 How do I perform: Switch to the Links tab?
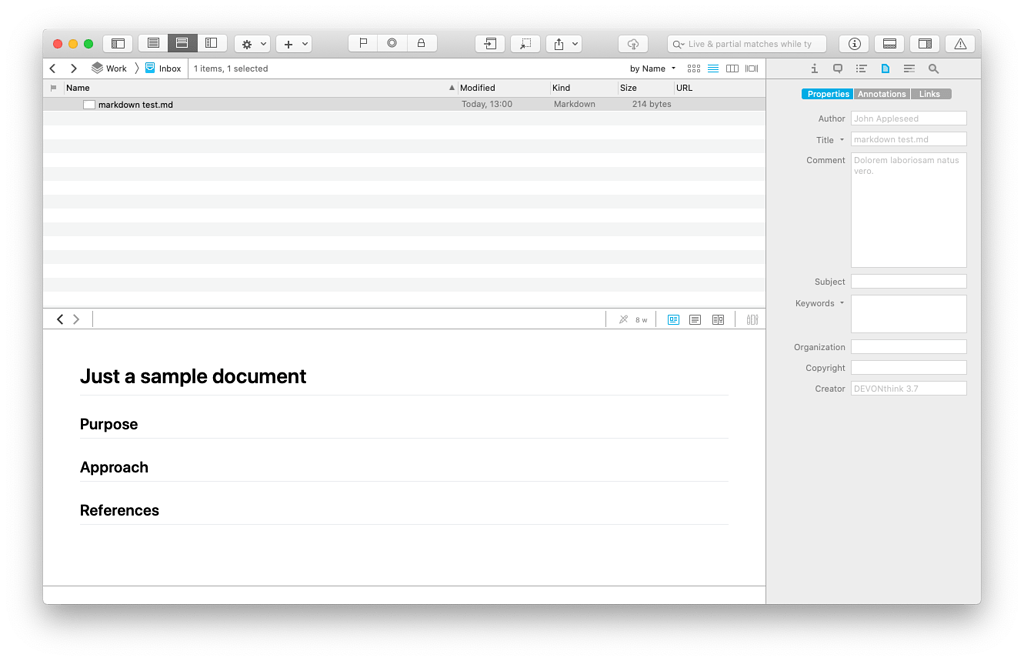(x=930, y=93)
